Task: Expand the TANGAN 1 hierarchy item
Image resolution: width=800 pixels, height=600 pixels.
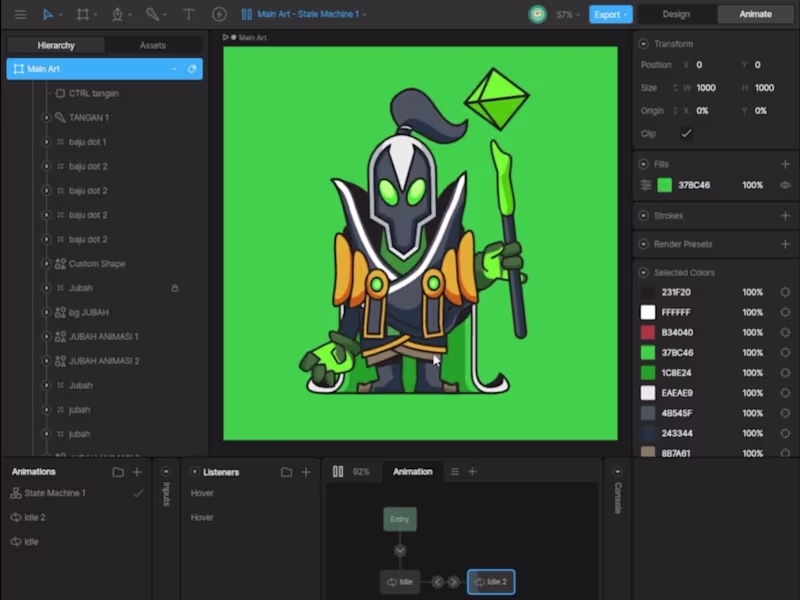Action: (x=46, y=118)
